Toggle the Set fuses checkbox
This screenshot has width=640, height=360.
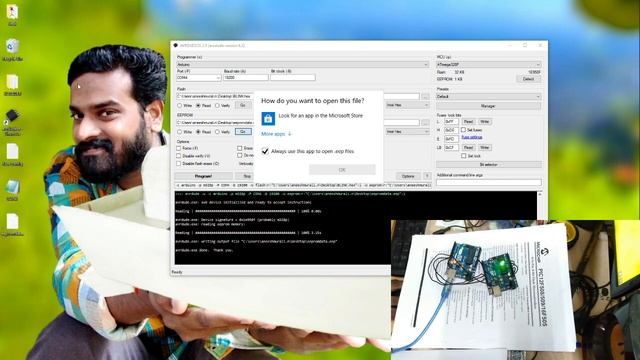click(x=463, y=130)
